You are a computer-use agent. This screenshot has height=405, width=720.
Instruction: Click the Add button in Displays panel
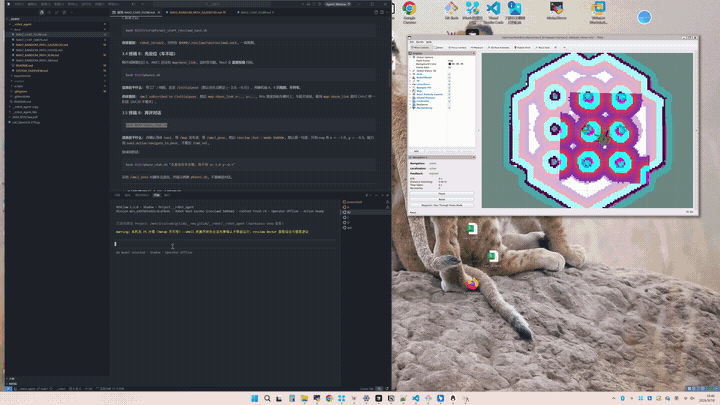tap(416, 151)
